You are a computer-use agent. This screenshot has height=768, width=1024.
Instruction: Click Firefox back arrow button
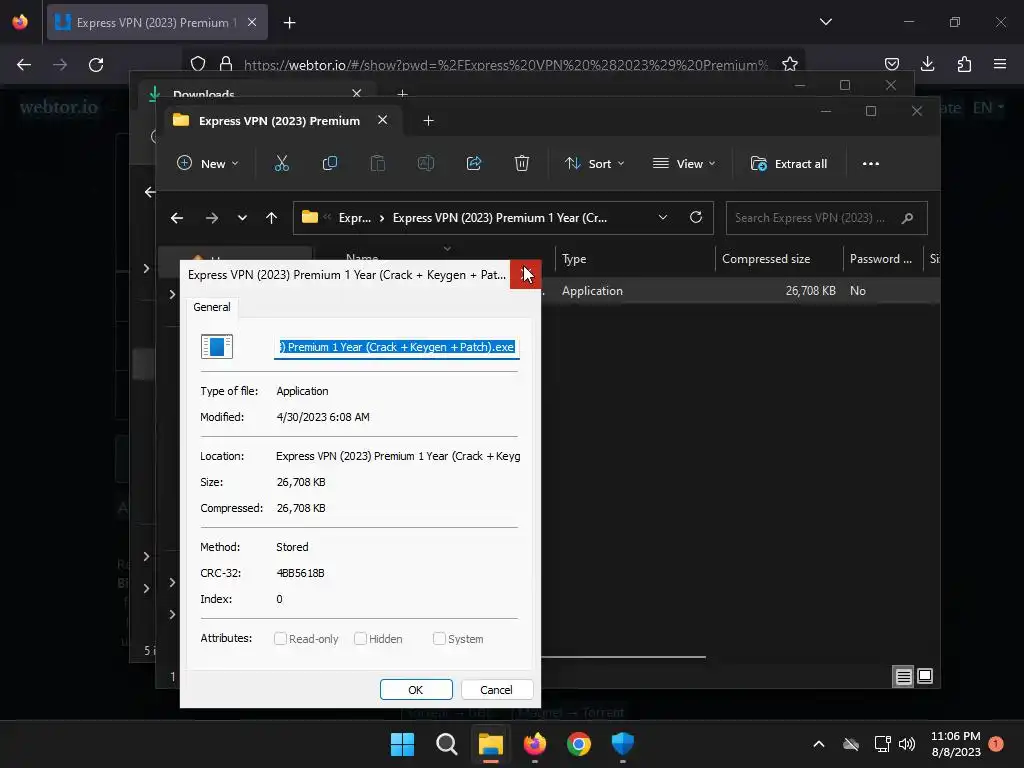[24, 65]
